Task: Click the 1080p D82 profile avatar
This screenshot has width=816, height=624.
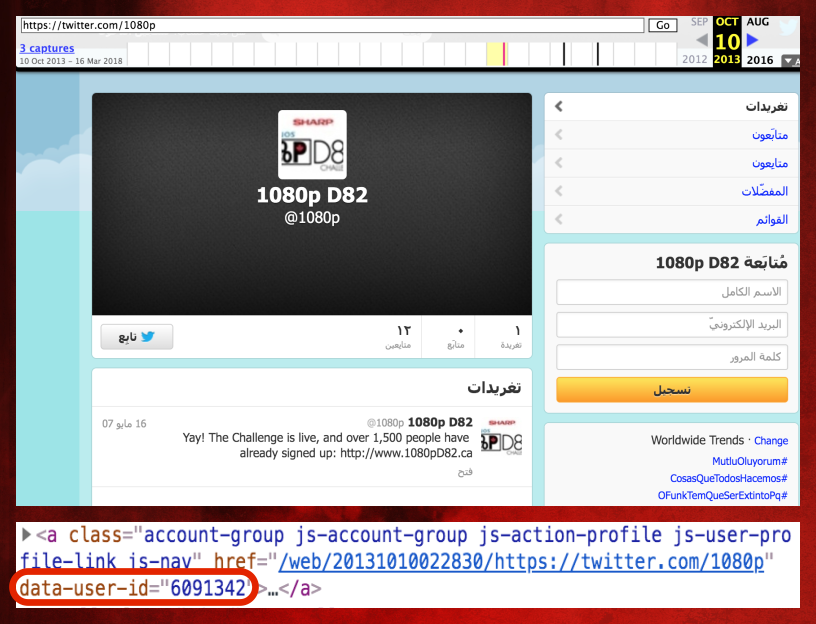Action: tap(312, 144)
